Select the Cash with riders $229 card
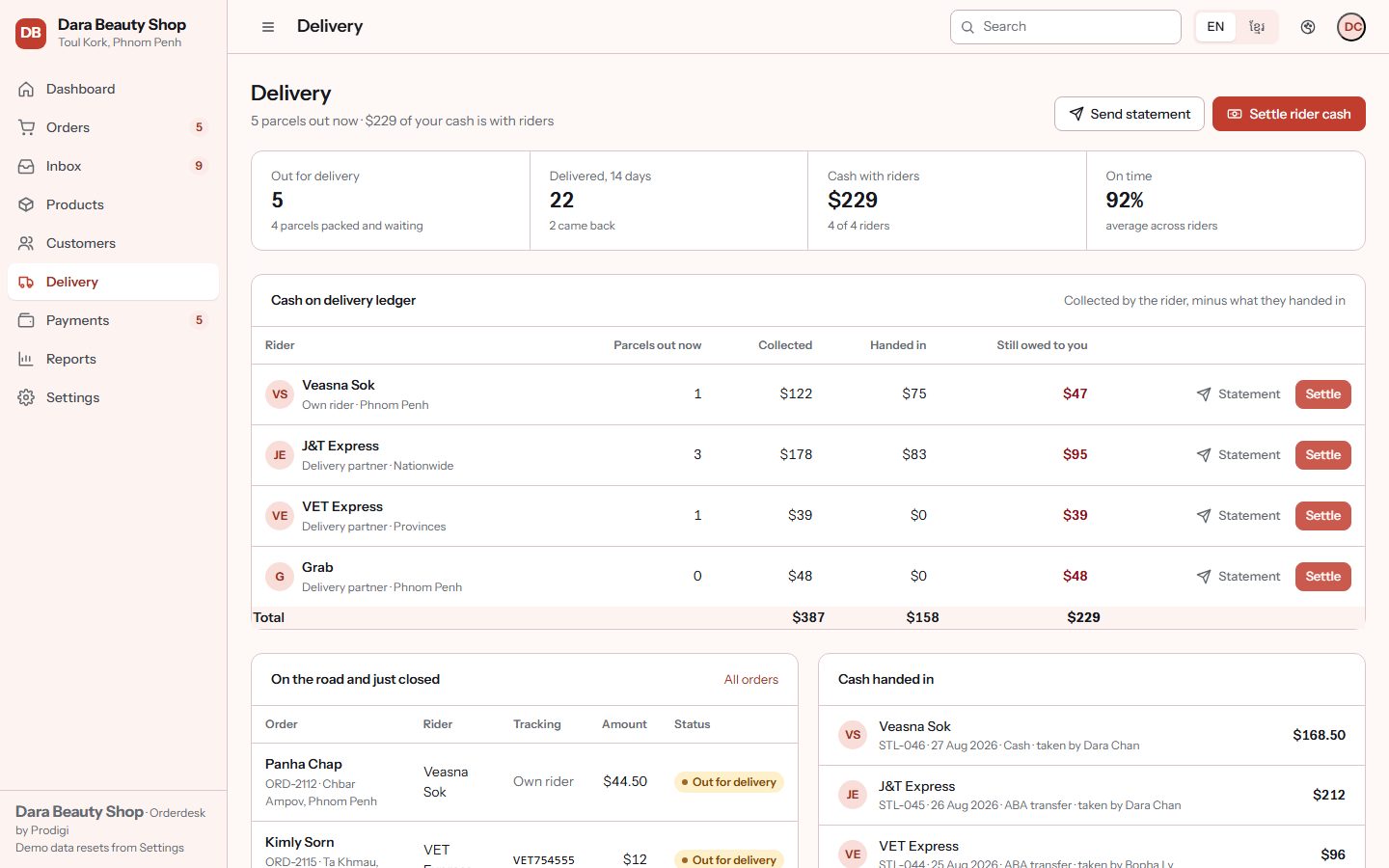1389x868 pixels. pos(947,201)
